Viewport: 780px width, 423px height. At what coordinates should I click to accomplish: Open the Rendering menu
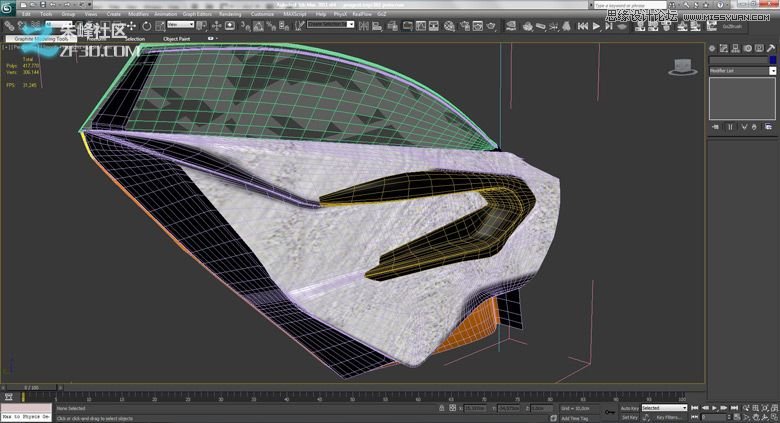click(x=230, y=14)
